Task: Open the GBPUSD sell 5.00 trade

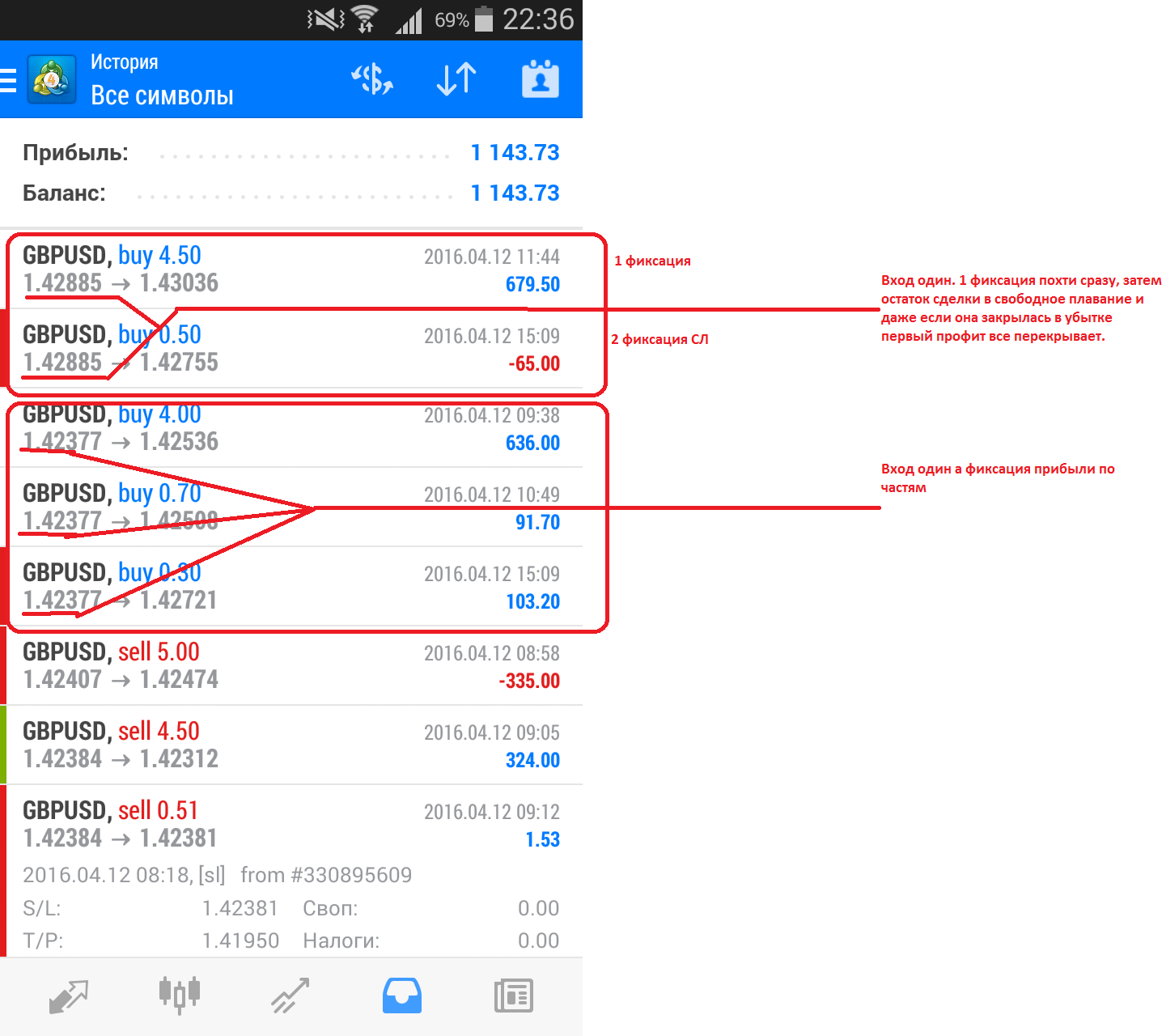Action: pos(291,666)
